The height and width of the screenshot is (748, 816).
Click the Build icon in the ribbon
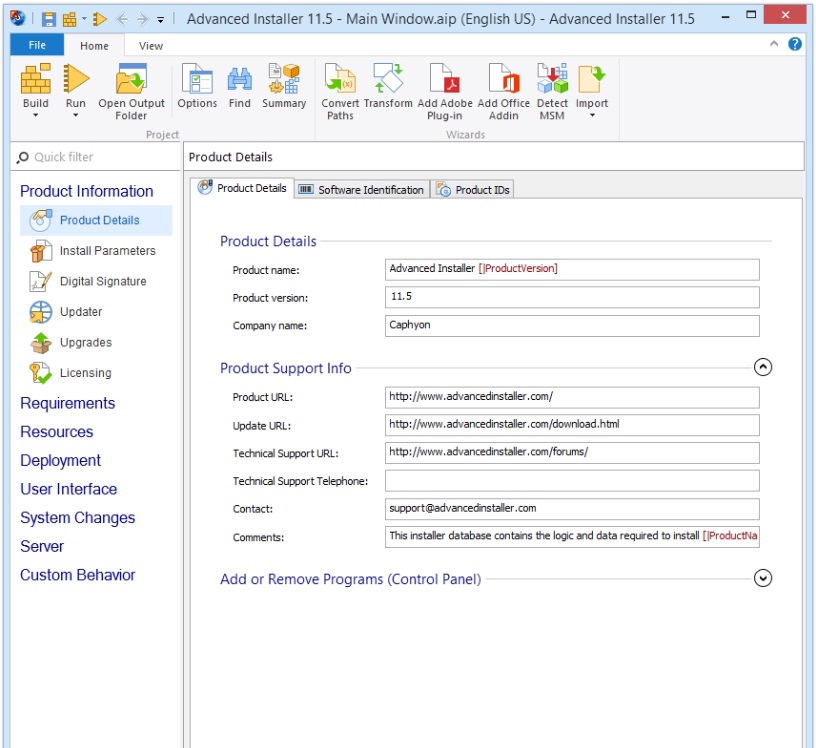[35, 79]
